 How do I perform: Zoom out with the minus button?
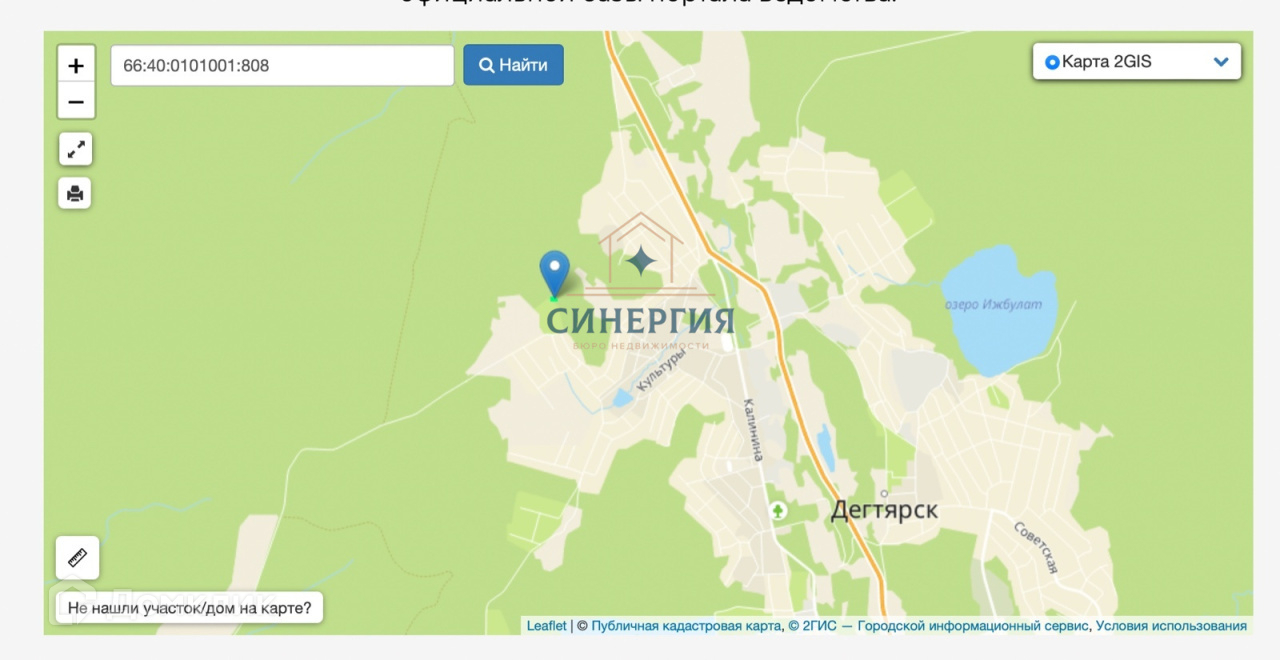(76, 101)
